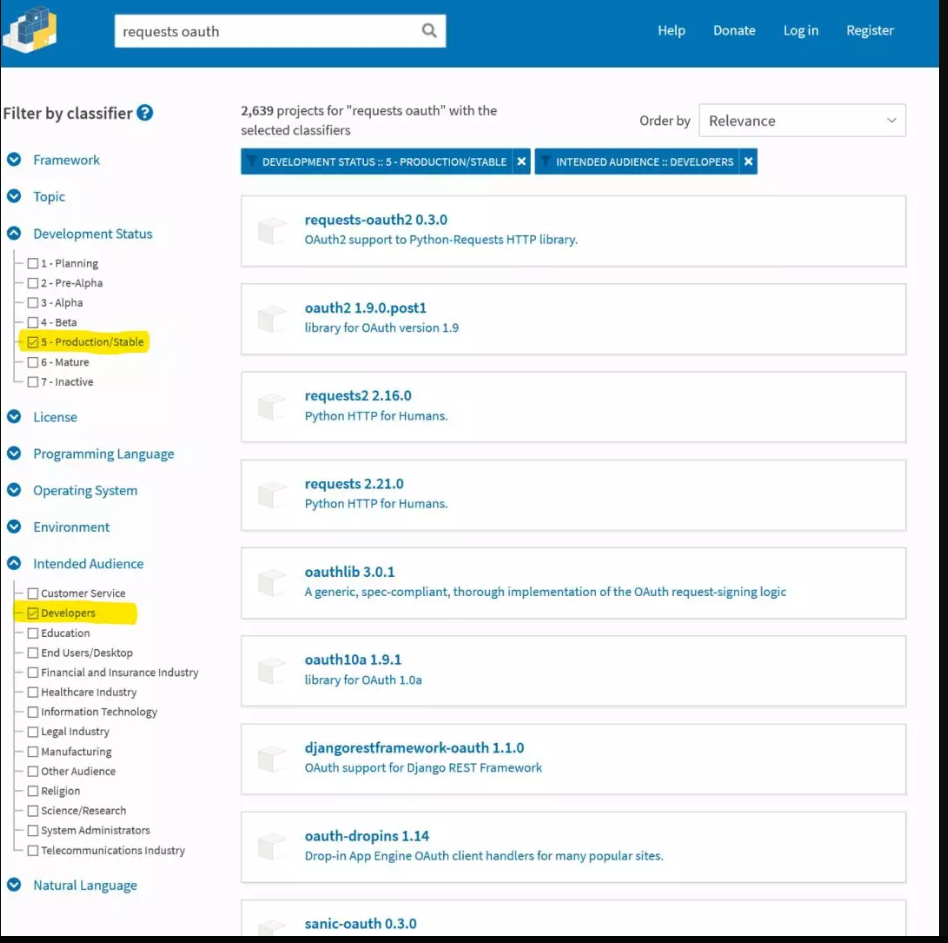Open the Order by Relevance dropdown
This screenshot has height=943, width=948.
click(802, 121)
